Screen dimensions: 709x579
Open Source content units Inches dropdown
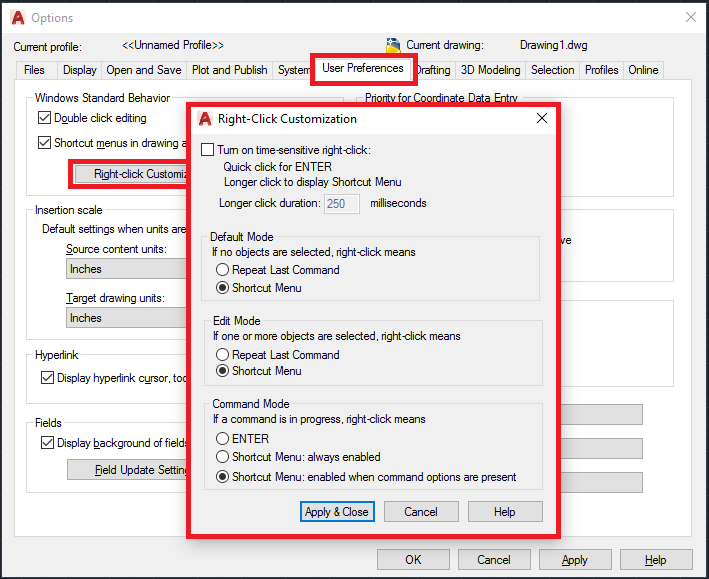[126, 269]
